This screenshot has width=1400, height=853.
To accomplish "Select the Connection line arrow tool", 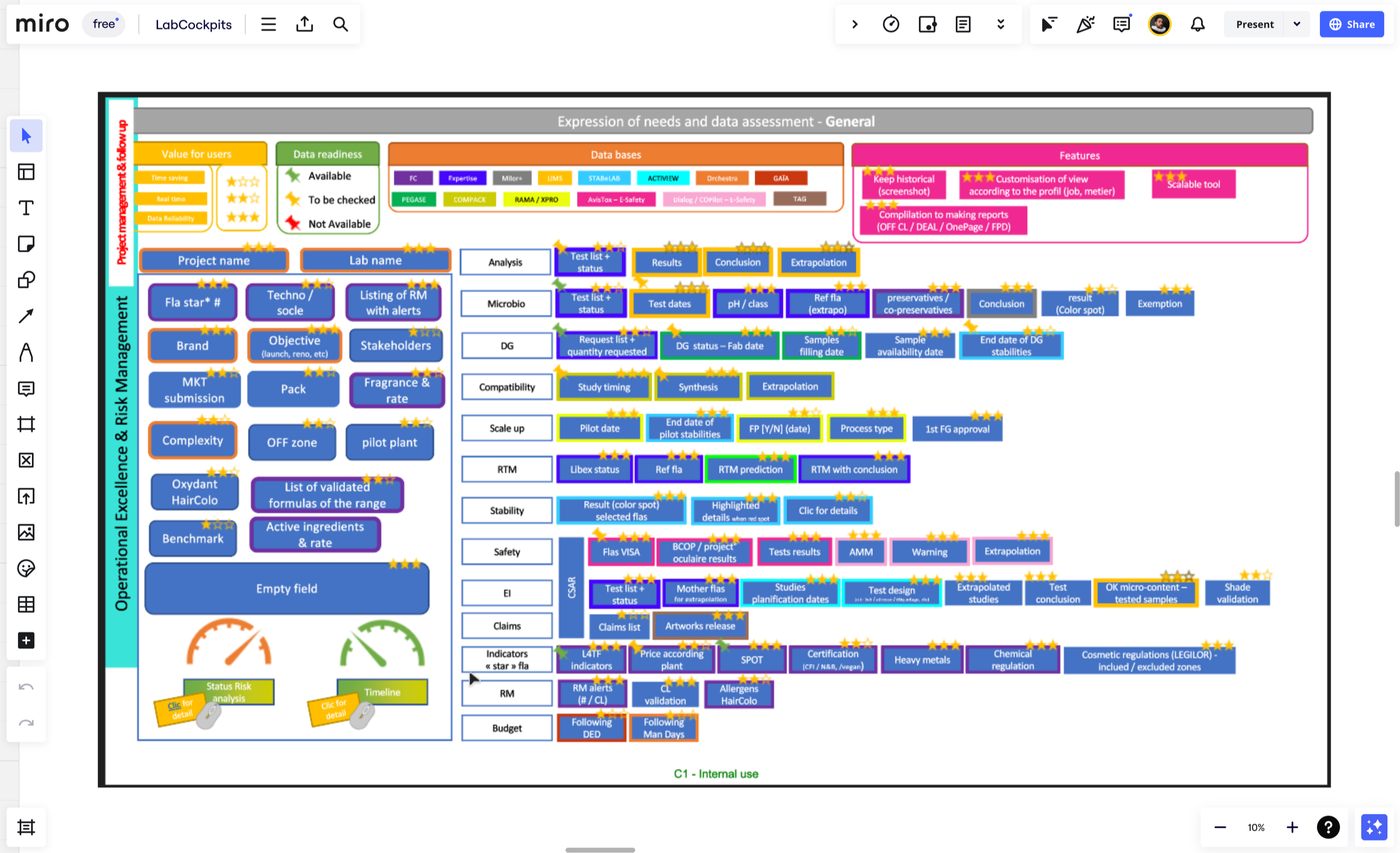I will coord(26,316).
